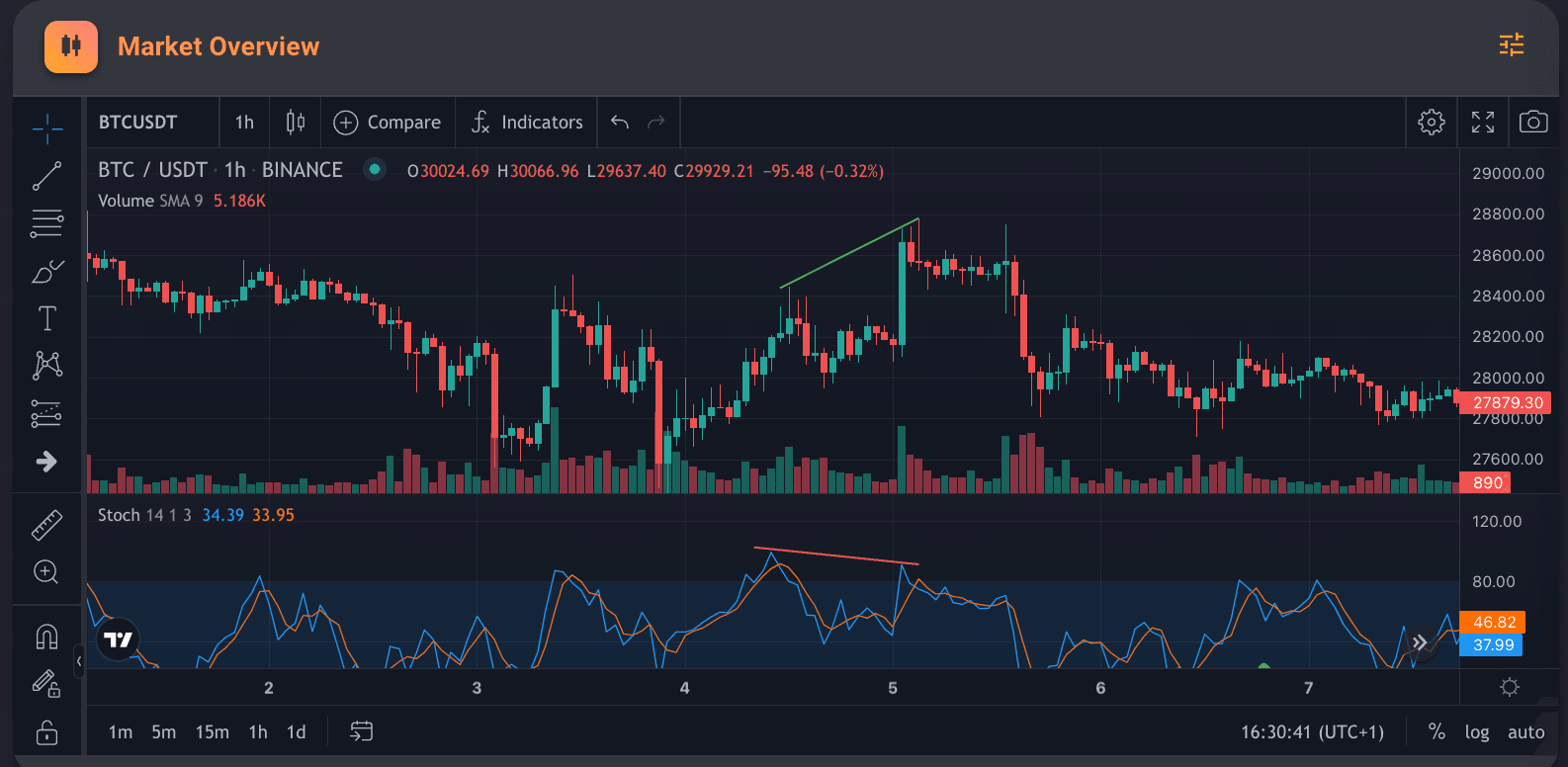Select the brush drawing tool
This screenshot has height=767, width=1568.
tap(46, 272)
